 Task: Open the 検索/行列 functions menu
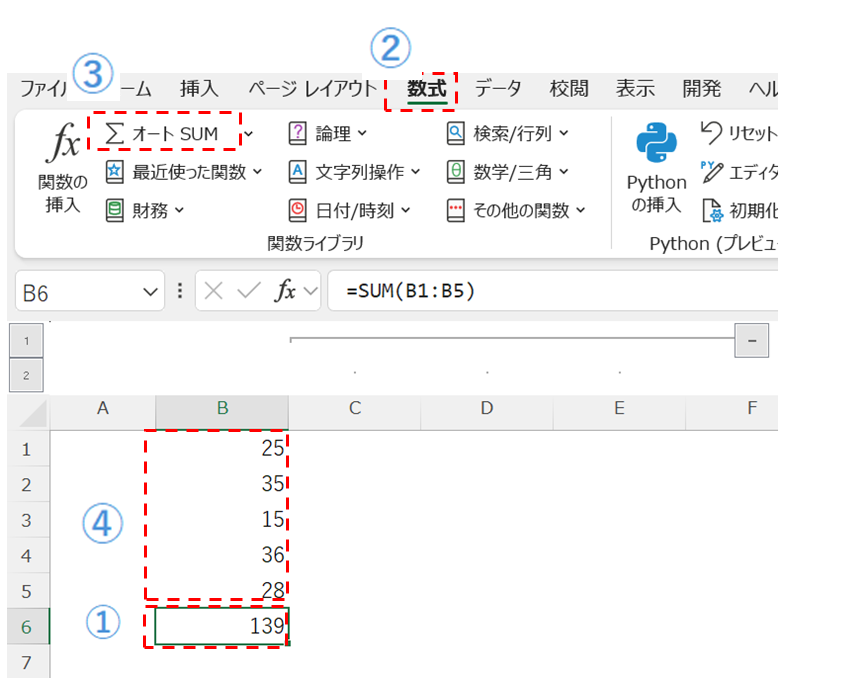coord(508,133)
